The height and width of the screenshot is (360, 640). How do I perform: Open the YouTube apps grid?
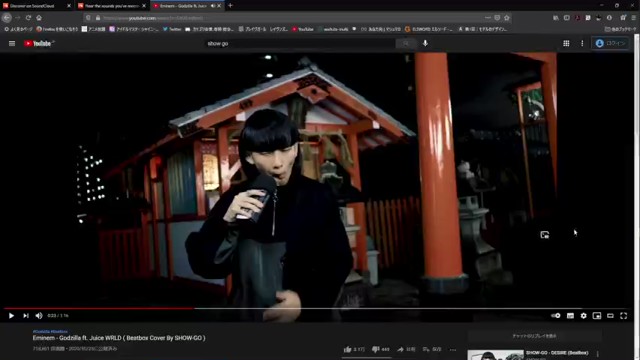tap(566, 43)
